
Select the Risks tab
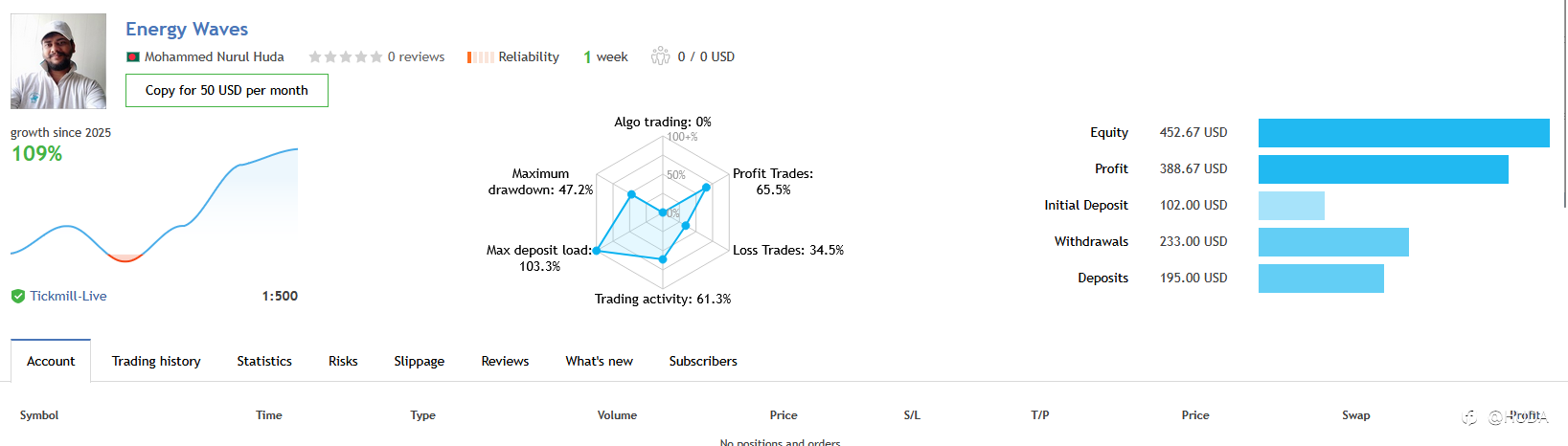(343, 362)
